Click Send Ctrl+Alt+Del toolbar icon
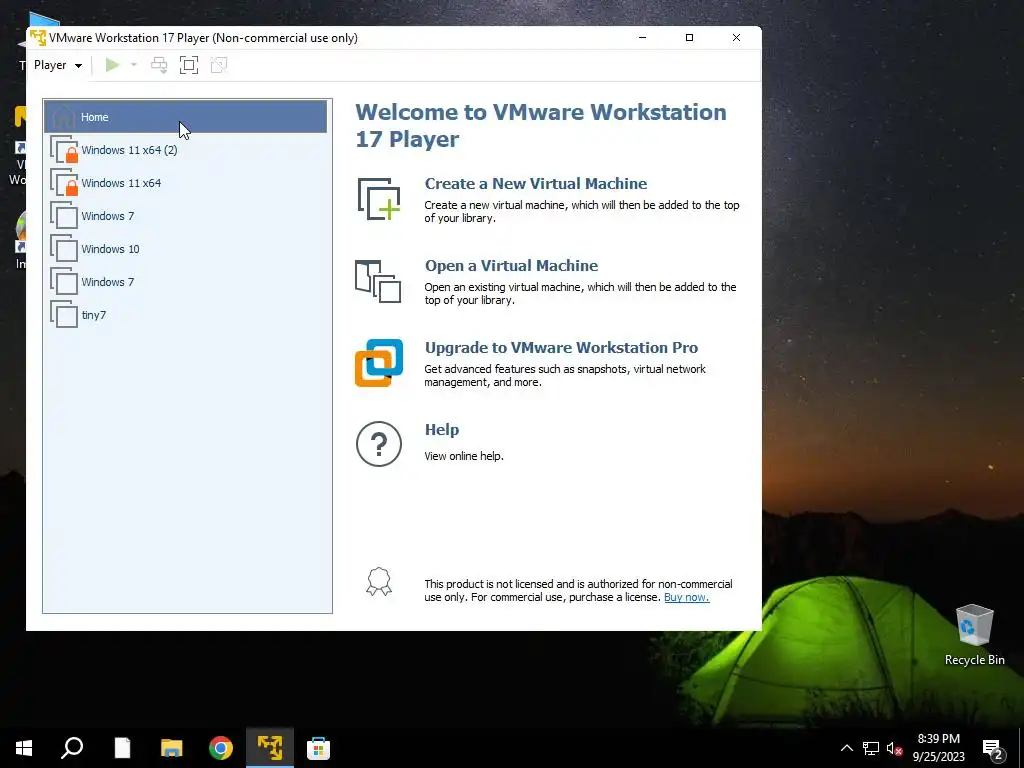Viewport: 1024px width, 768px height. [x=159, y=65]
